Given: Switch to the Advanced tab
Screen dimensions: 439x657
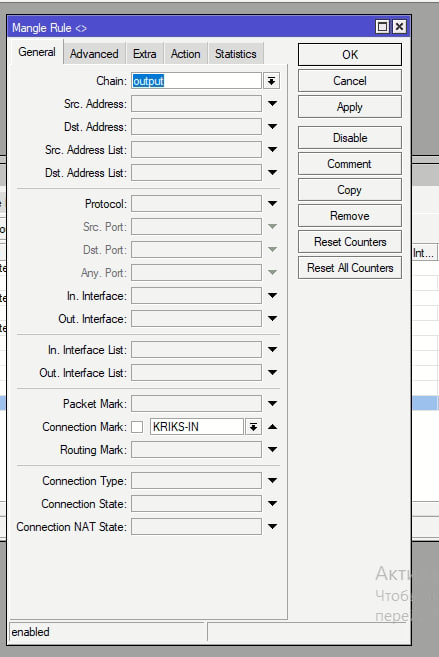Looking at the screenshot, I should click(94, 54).
